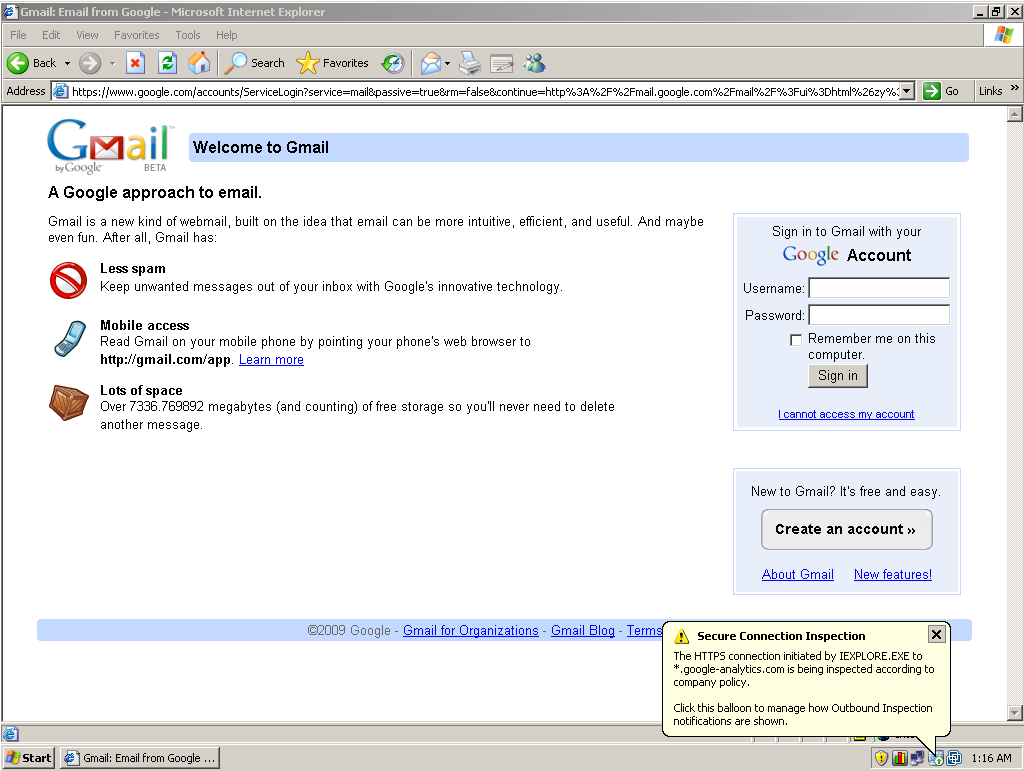Click the network computers tray icon

pyautogui.click(x=918, y=758)
